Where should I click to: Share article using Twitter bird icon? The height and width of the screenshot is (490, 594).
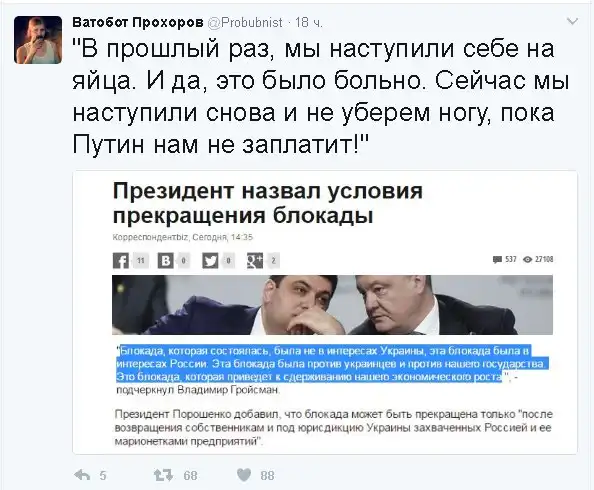pyautogui.click(x=210, y=261)
